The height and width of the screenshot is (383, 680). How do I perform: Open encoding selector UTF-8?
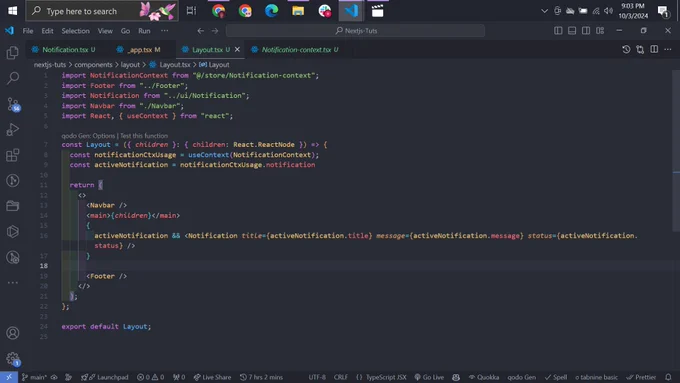pos(317,377)
